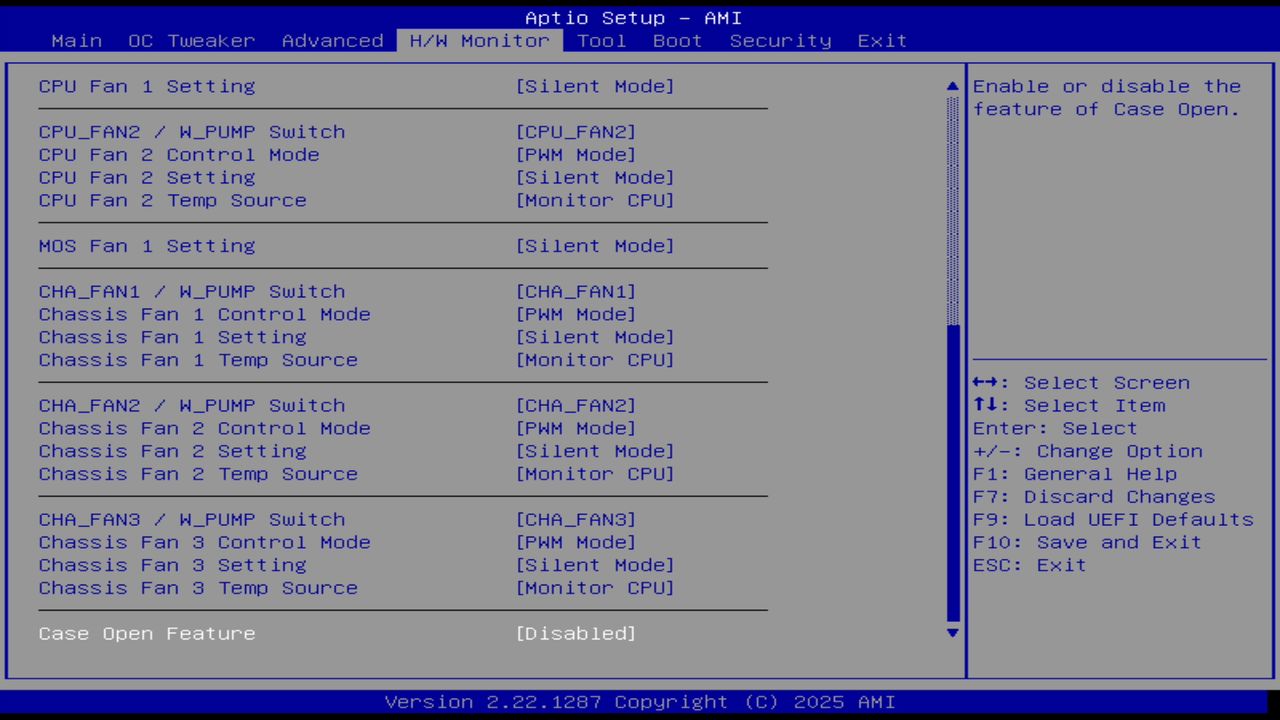This screenshot has height=720, width=1280.
Task: Open Chassis Fan 1 Temp Source options
Action: (594, 360)
